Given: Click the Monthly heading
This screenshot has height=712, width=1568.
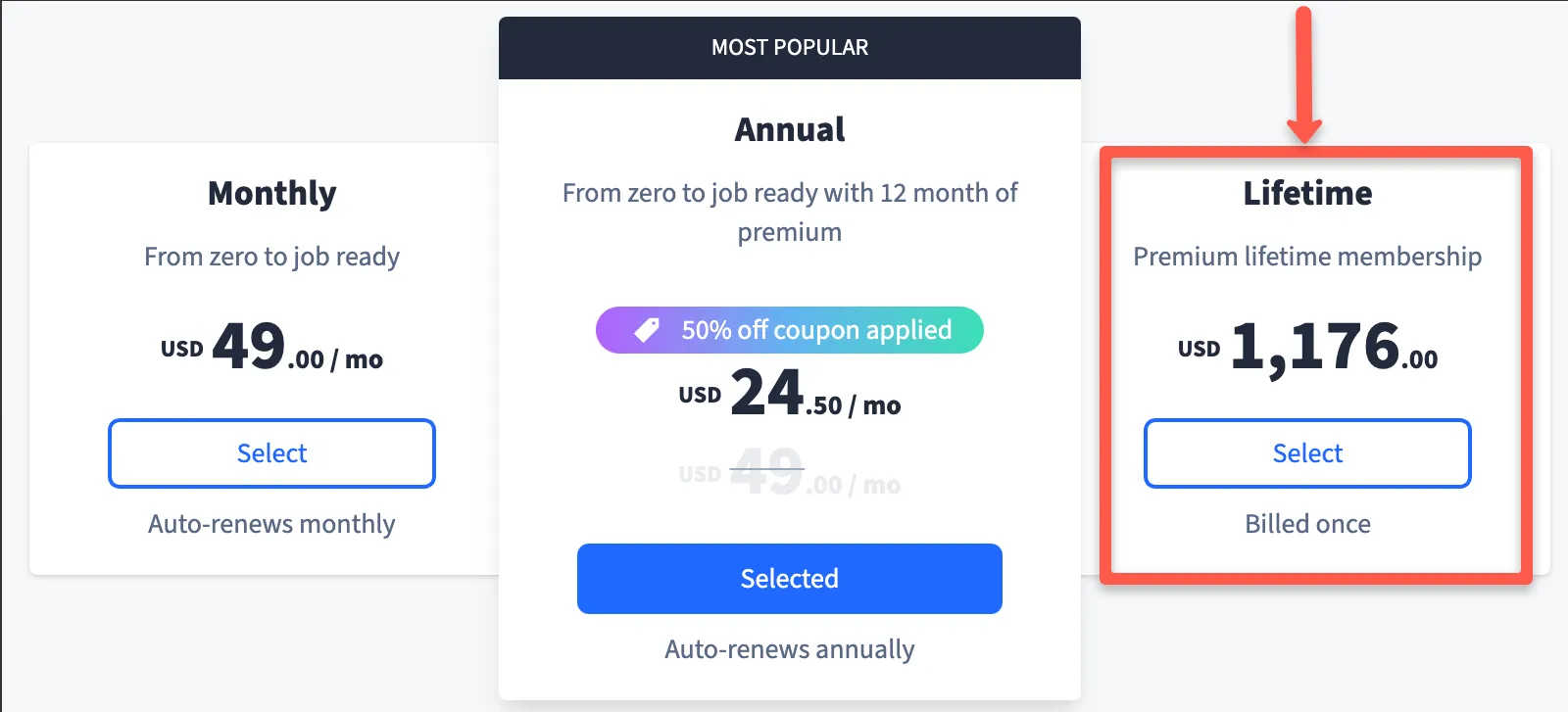Looking at the screenshot, I should tap(271, 194).
